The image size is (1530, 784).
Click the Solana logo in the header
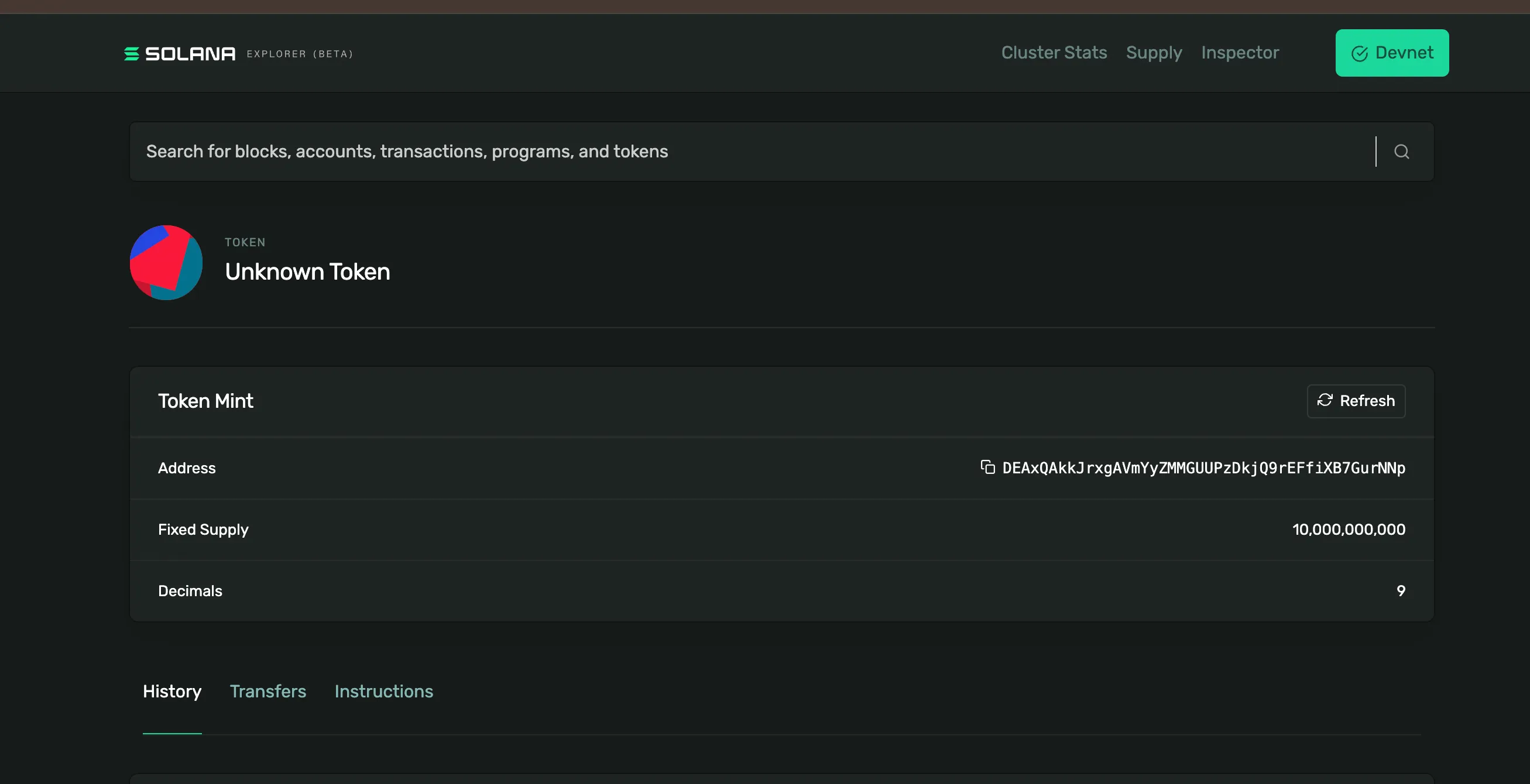(178, 53)
